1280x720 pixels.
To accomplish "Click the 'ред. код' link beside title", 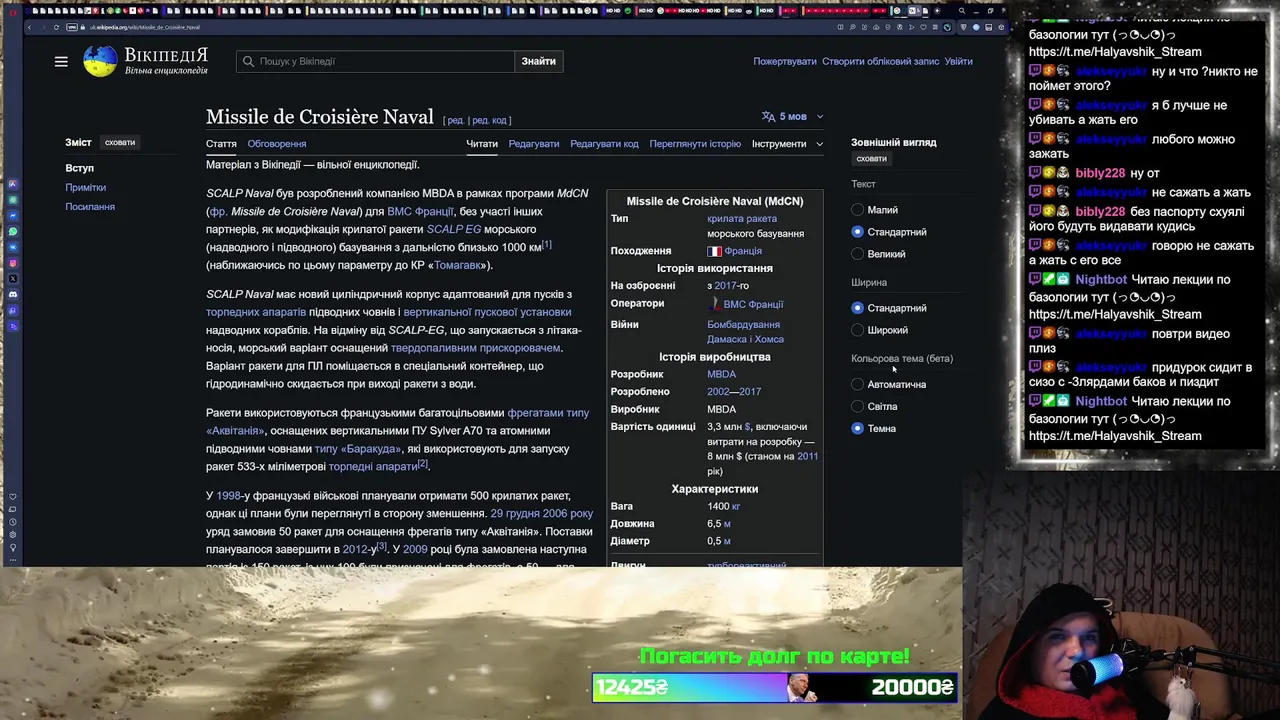I will [x=490, y=121].
